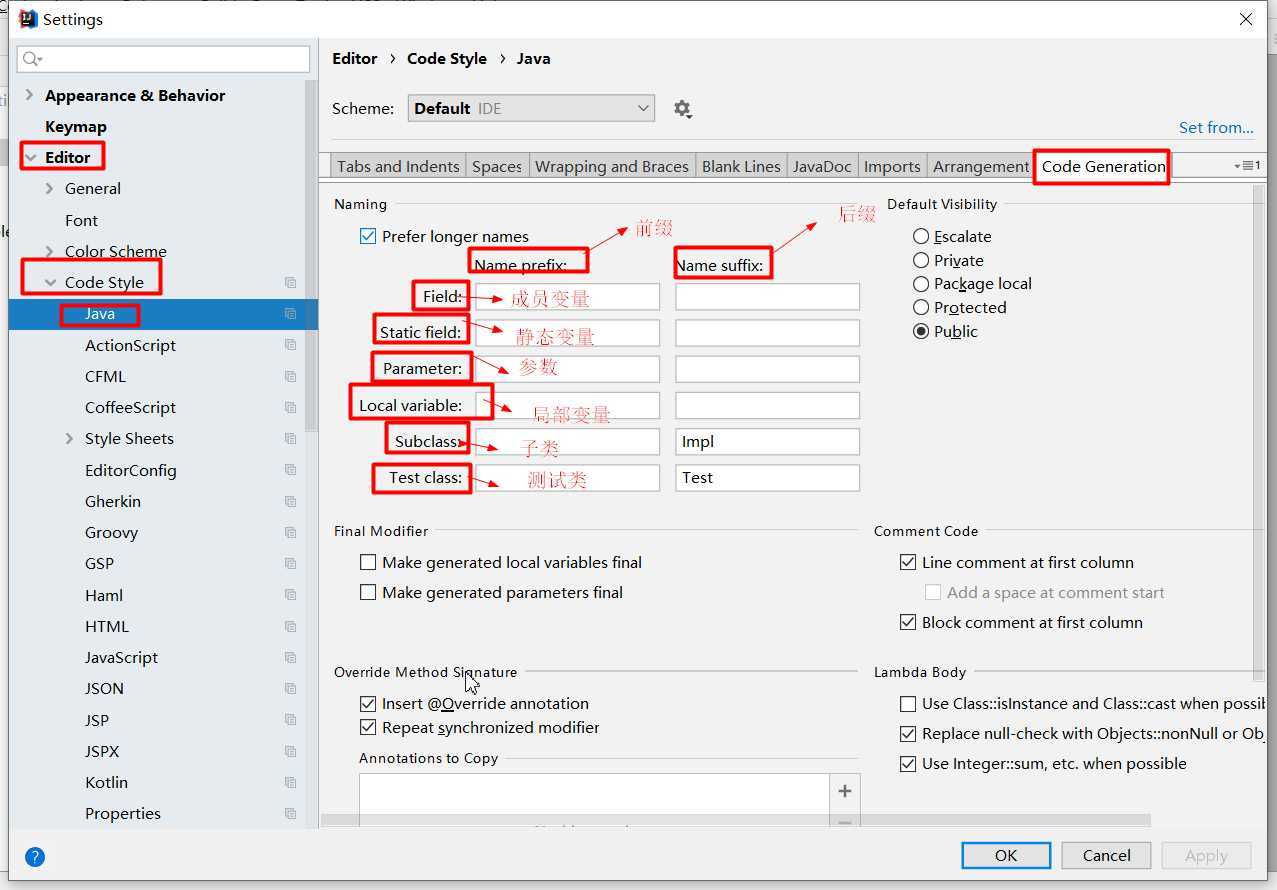Select Kotlin code style in the tree

(x=106, y=783)
